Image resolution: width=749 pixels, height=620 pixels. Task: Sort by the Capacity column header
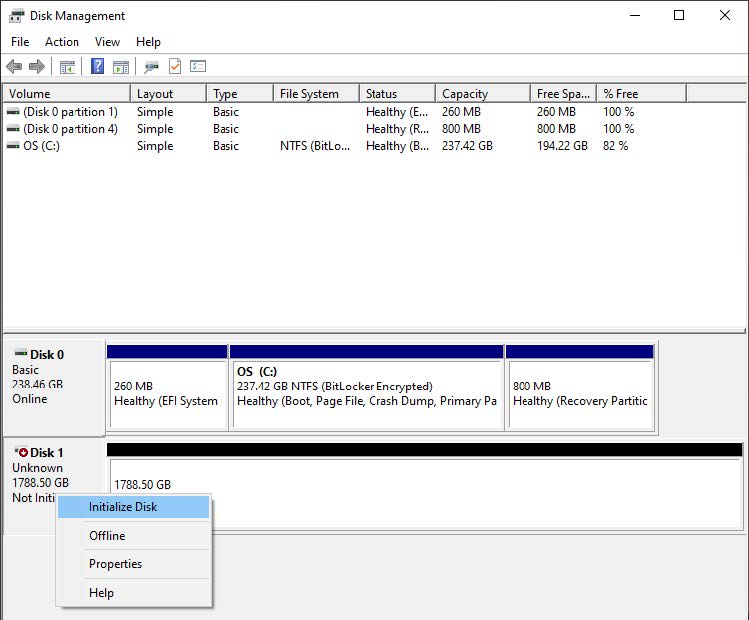[x=480, y=94]
